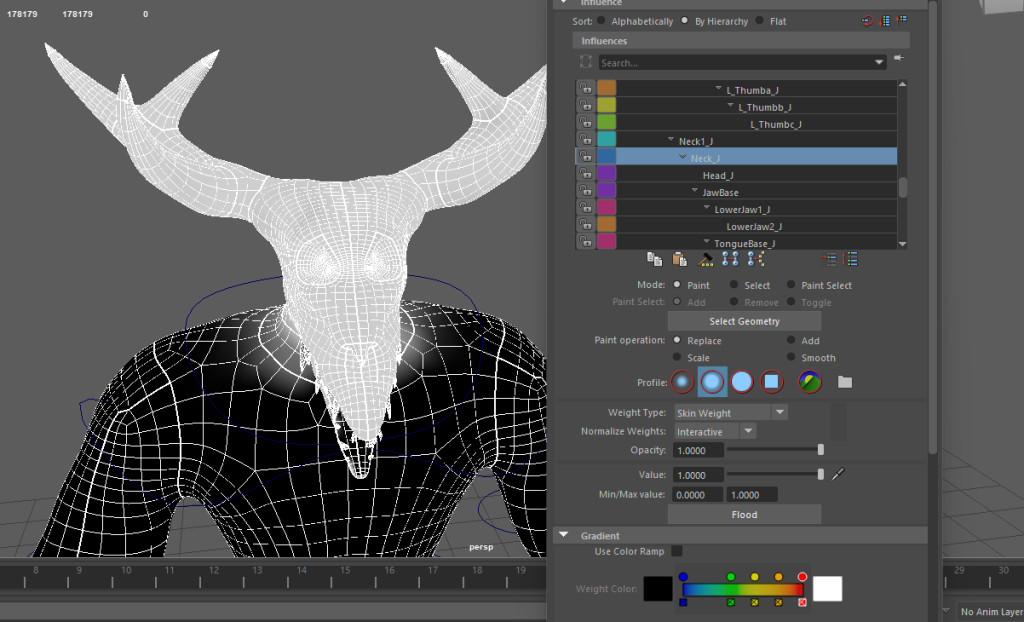
Task: Click the Hammer weights icon
Action: 705,259
